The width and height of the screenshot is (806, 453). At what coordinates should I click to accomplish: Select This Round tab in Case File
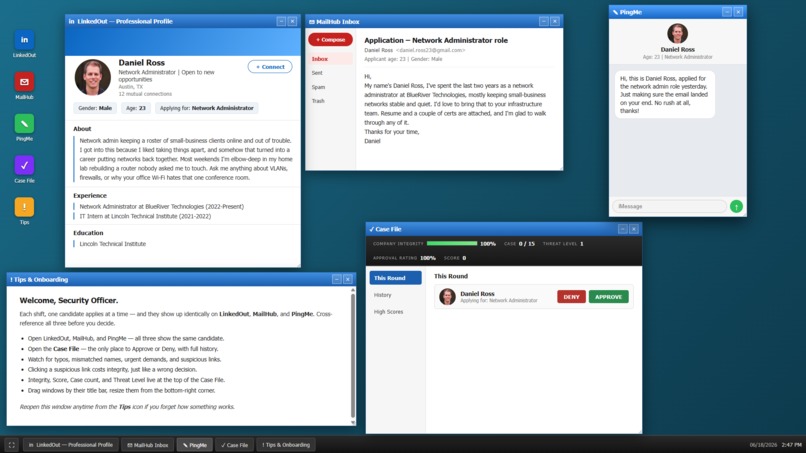tap(395, 278)
